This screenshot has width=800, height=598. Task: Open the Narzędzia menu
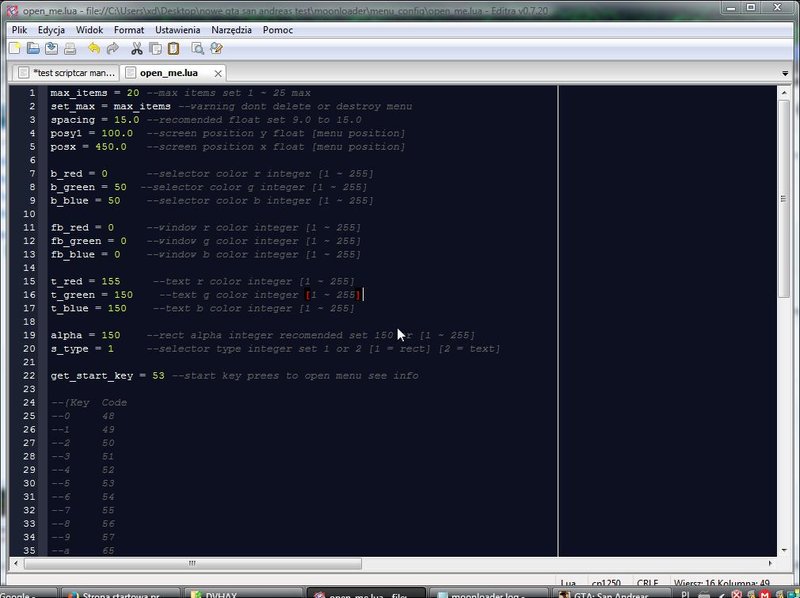point(231,30)
